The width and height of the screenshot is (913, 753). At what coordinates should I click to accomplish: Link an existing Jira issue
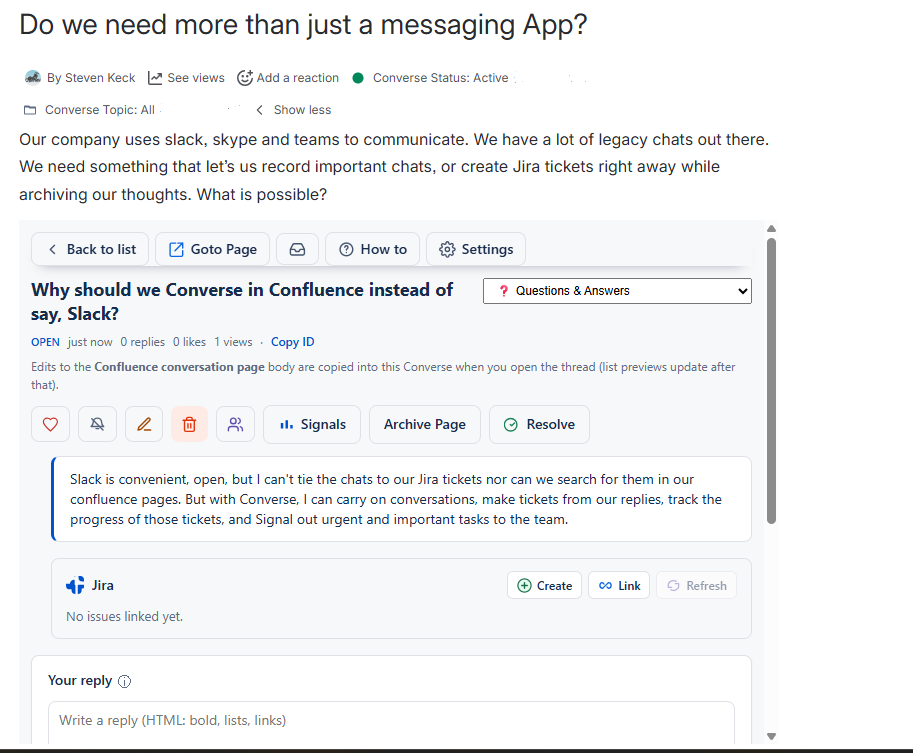point(619,585)
